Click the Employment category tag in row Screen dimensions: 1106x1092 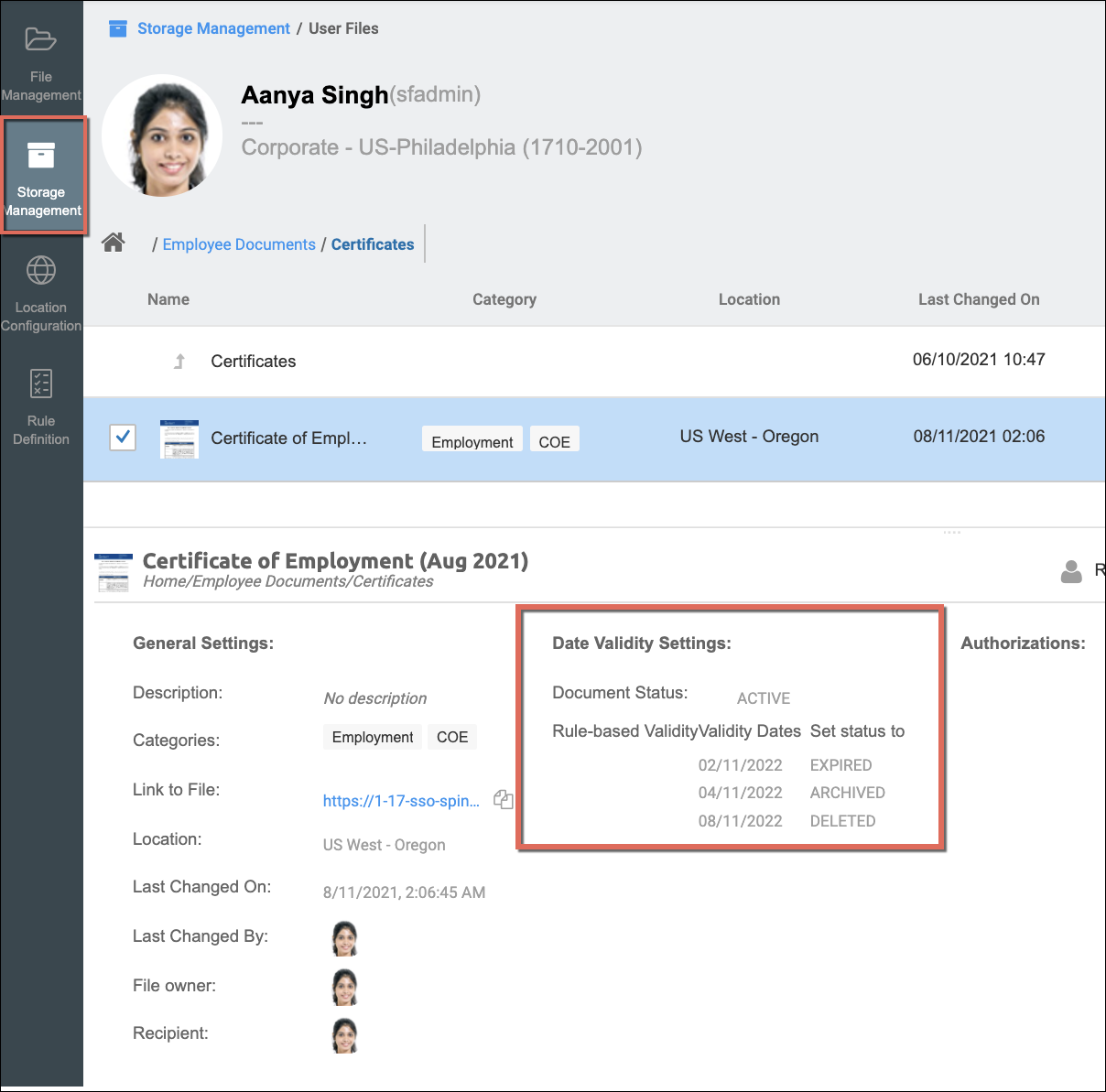click(x=472, y=441)
